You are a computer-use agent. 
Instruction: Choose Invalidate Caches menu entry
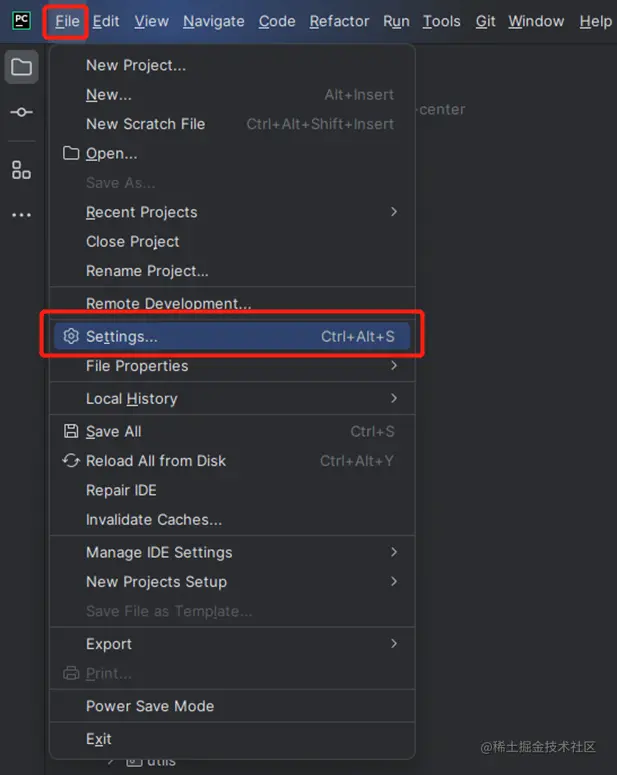point(154,520)
